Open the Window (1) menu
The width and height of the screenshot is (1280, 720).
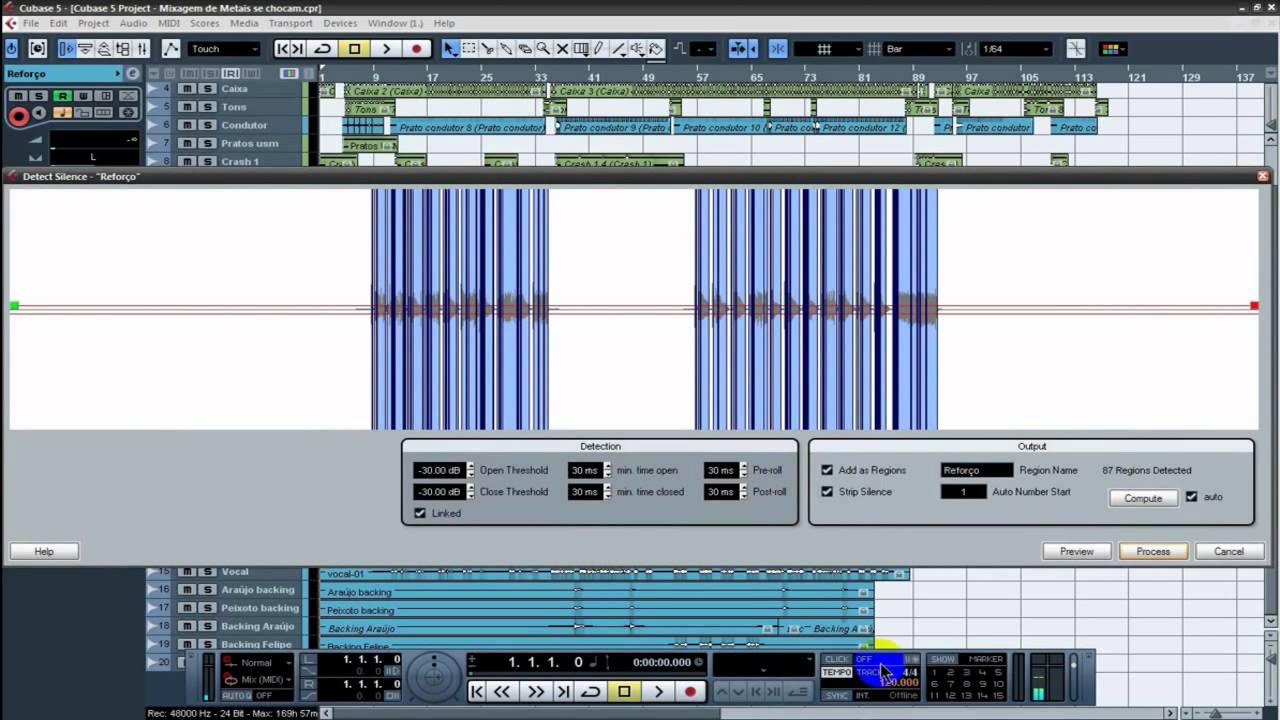click(395, 23)
